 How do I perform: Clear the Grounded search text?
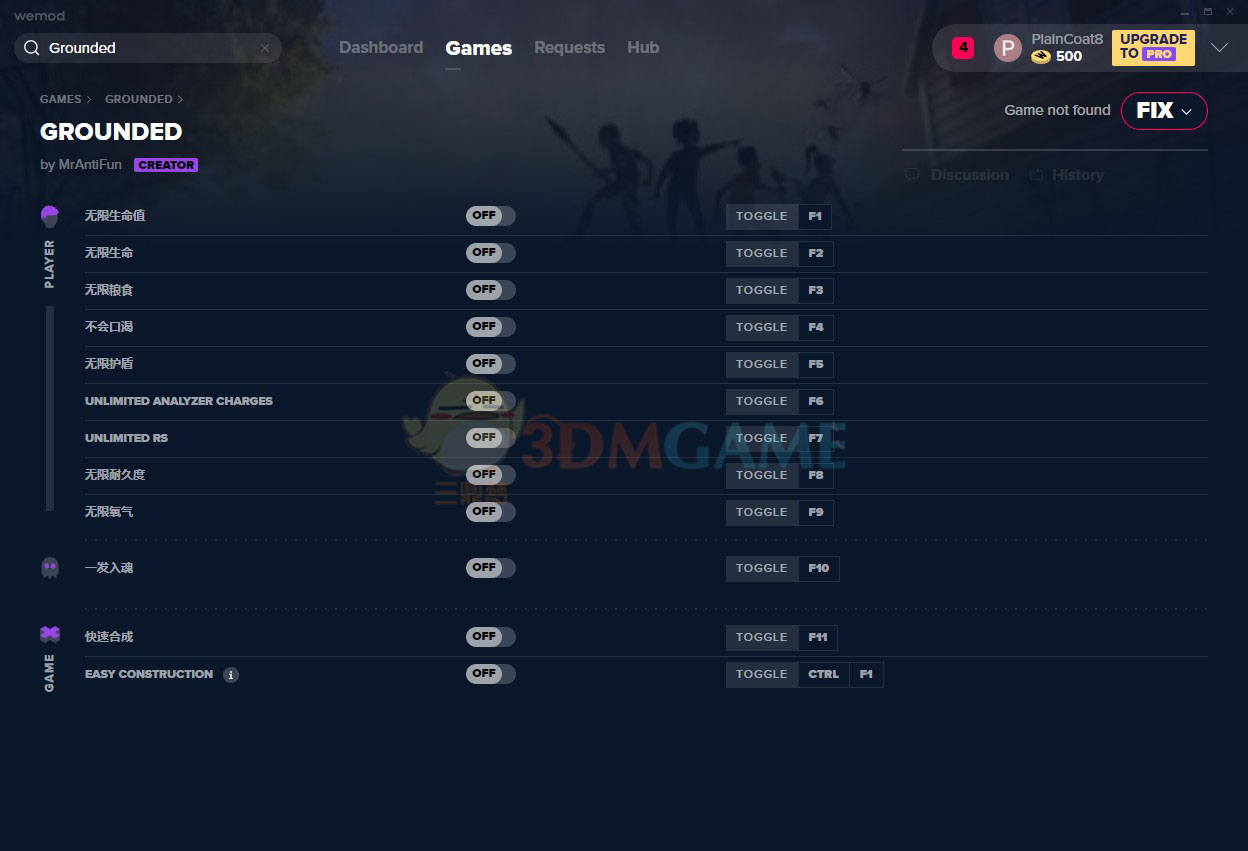coord(265,48)
